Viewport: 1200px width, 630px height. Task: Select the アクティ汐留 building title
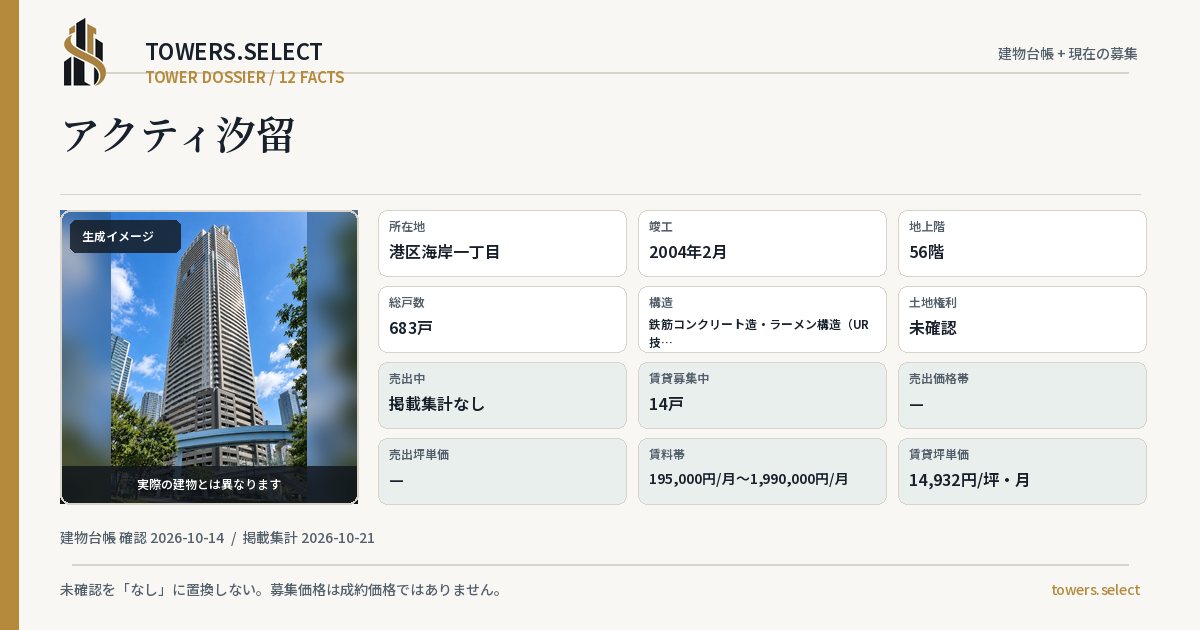pyautogui.click(x=178, y=135)
